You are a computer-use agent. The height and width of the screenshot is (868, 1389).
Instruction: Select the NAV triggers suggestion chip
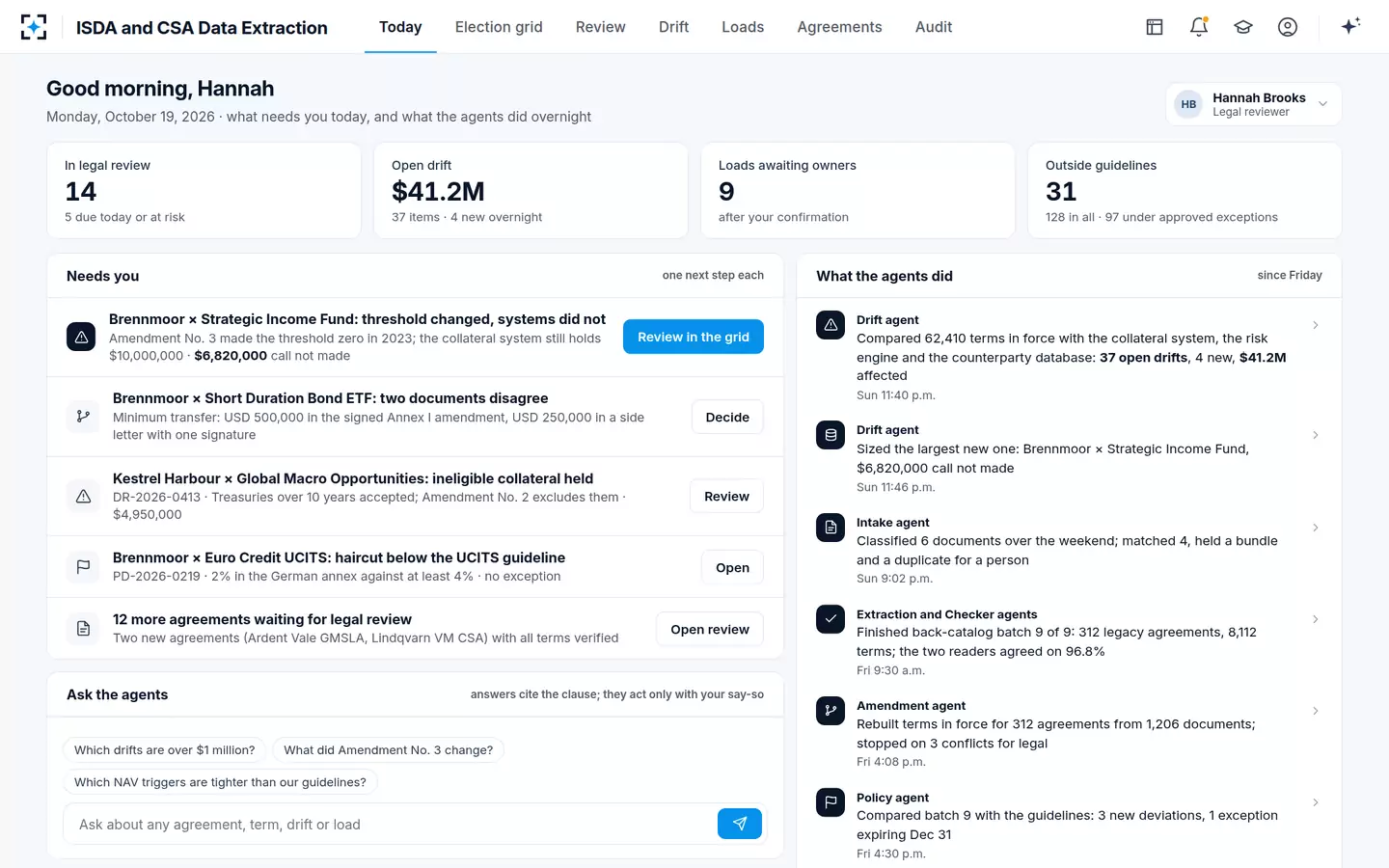(x=220, y=782)
